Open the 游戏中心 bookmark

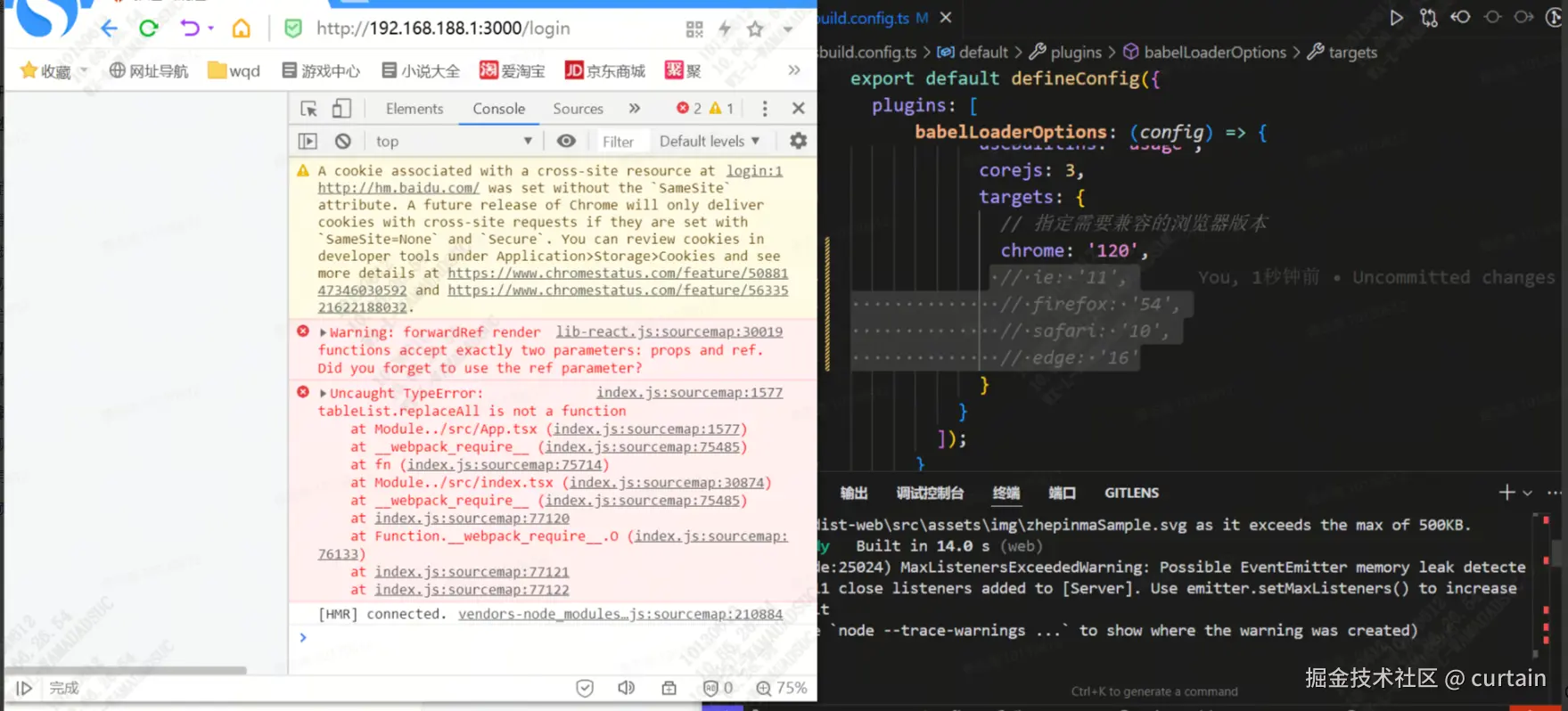321,70
